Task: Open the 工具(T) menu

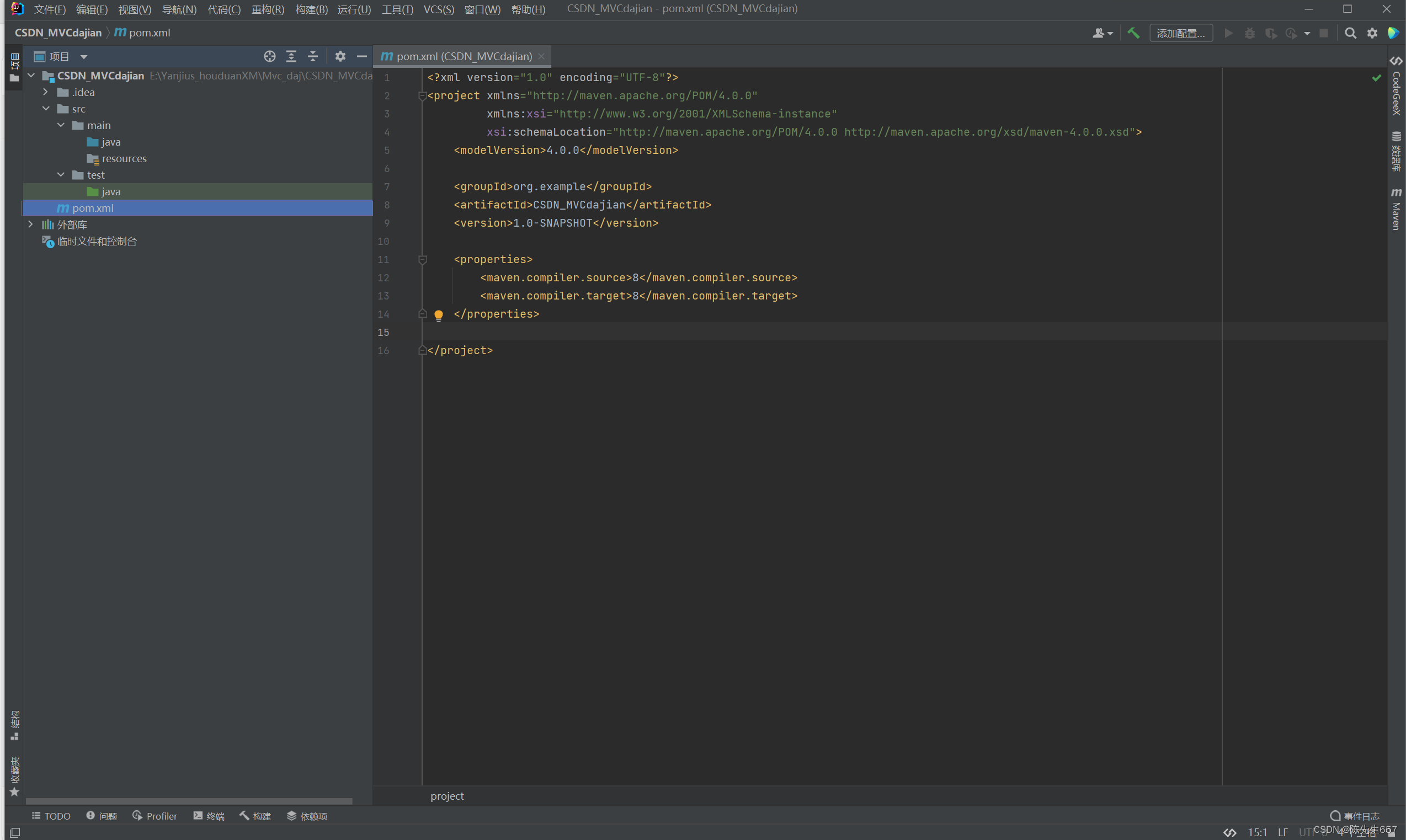Action: pyautogui.click(x=397, y=9)
